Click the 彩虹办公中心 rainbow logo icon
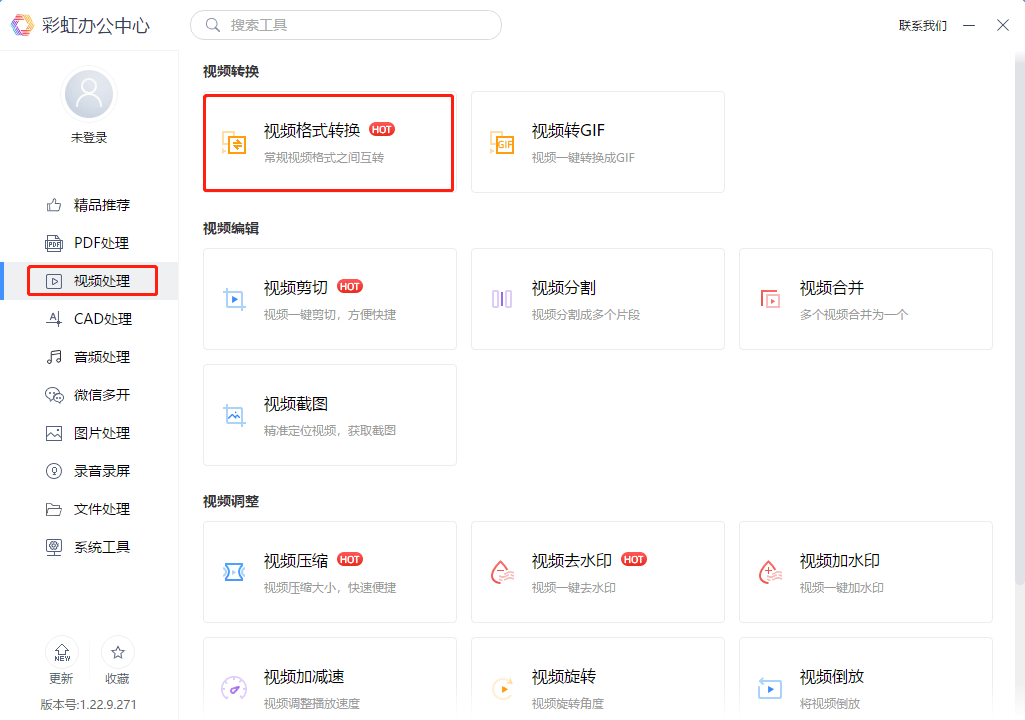 (x=22, y=25)
